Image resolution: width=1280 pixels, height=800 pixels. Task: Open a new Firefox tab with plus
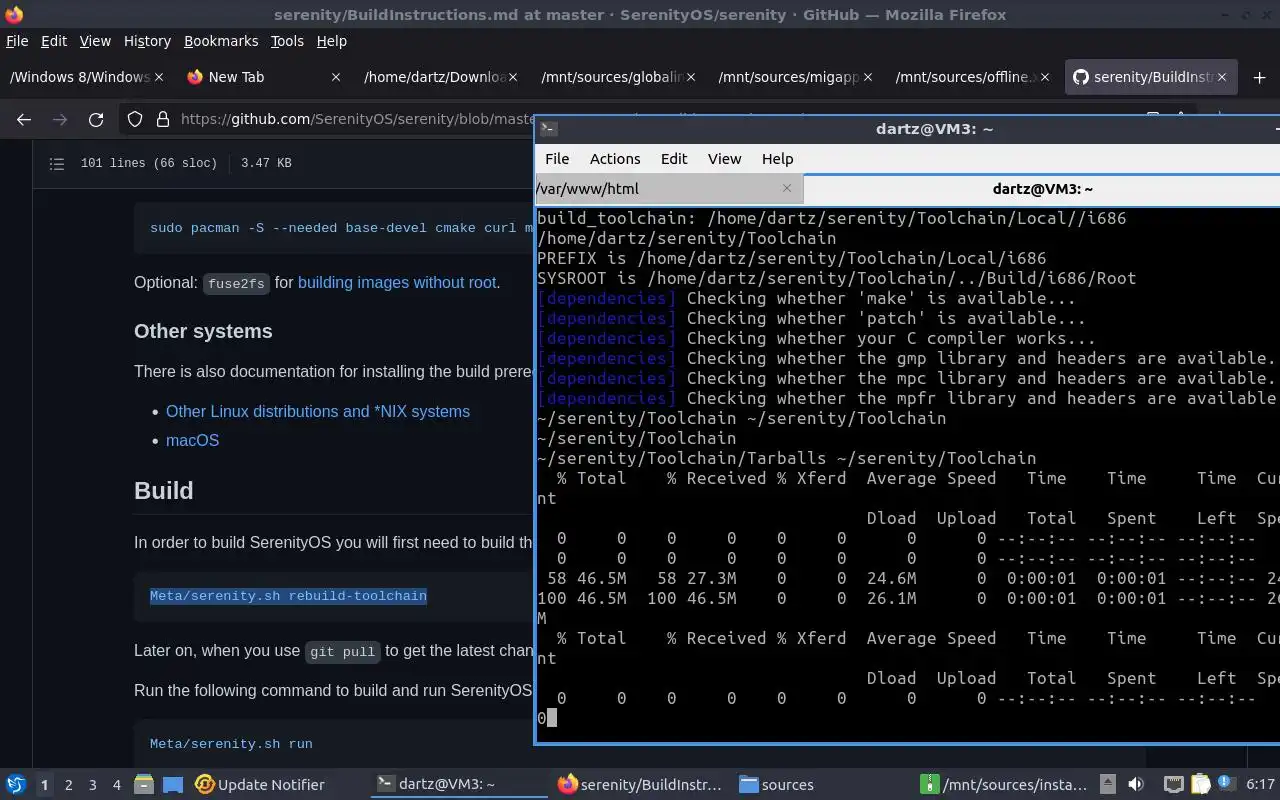pyautogui.click(x=1259, y=77)
